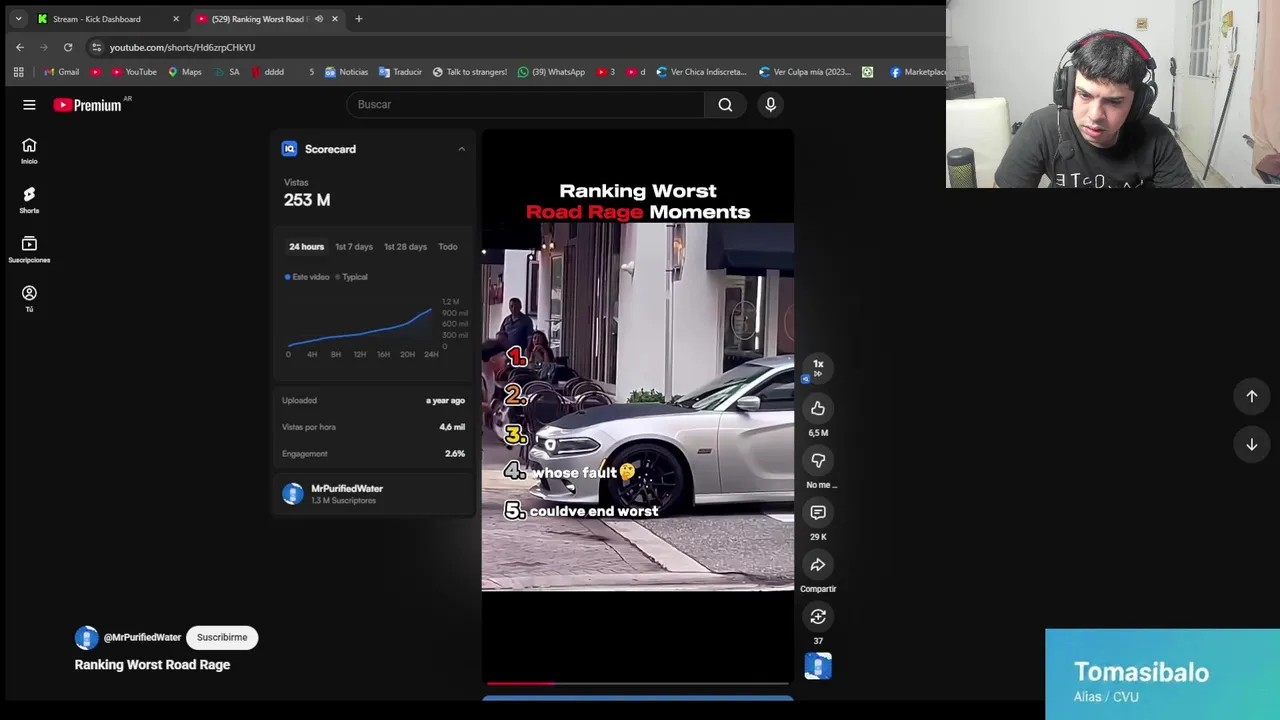The height and width of the screenshot is (720, 1280).
Task: Go to next Short with down arrow
Action: pos(1251,444)
